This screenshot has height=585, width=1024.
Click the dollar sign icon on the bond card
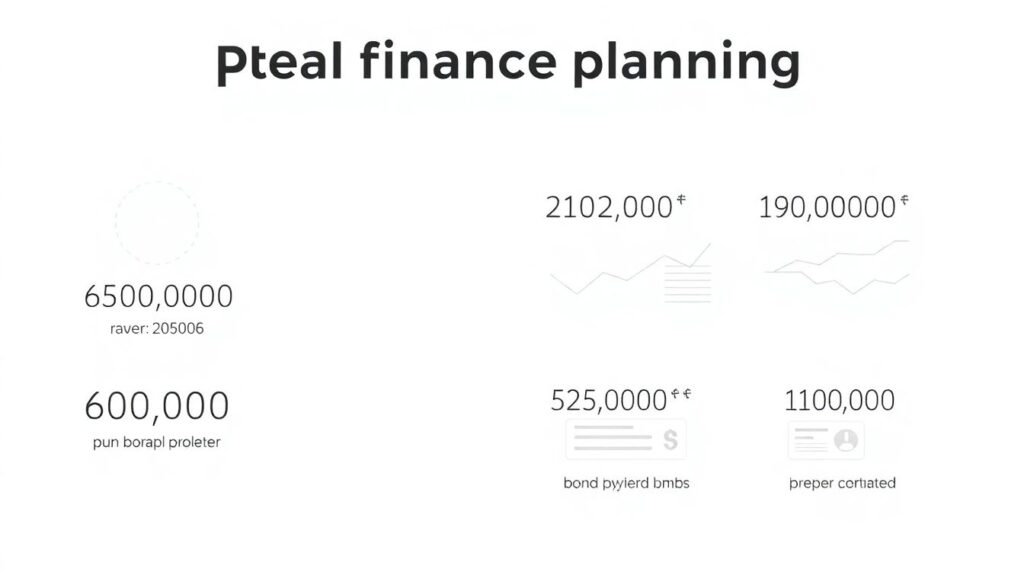pyautogui.click(x=669, y=438)
